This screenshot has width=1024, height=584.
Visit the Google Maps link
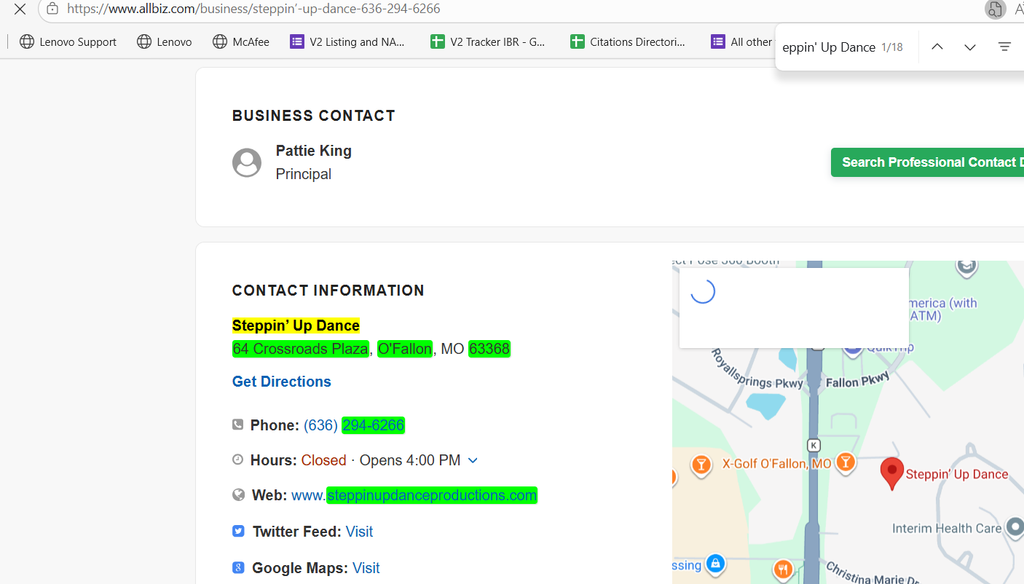point(366,568)
